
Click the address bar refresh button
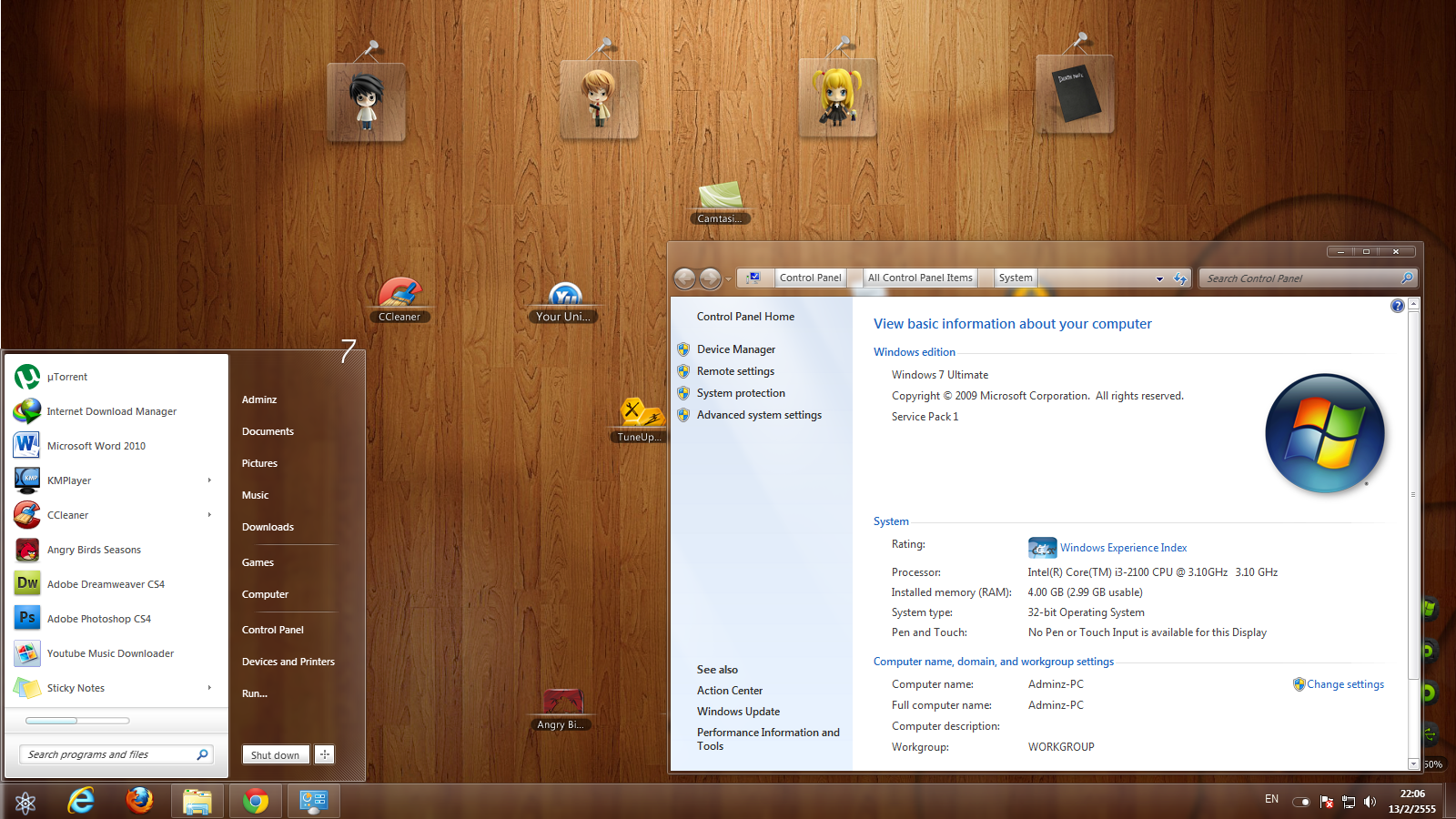coord(1180,278)
